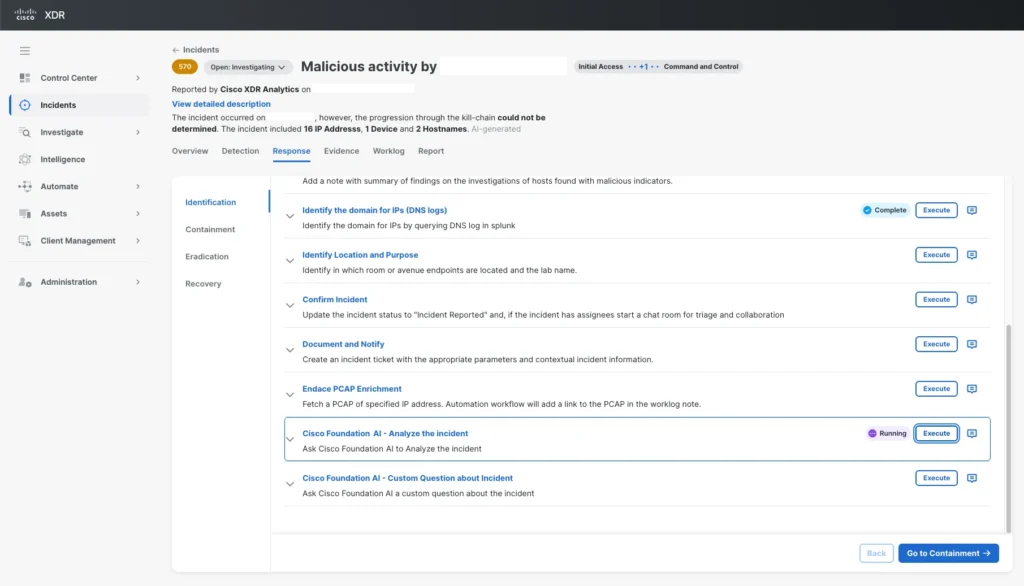Click the Investigate magnifier icon
The height and width of the screenshot is (586, 1024).
(25, 132)
